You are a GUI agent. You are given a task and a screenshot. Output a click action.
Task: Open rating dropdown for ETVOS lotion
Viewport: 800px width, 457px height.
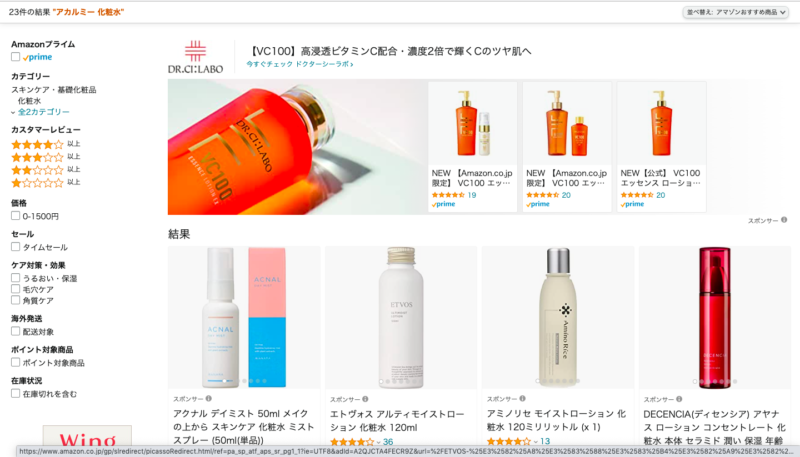click(x=378, y=442)
